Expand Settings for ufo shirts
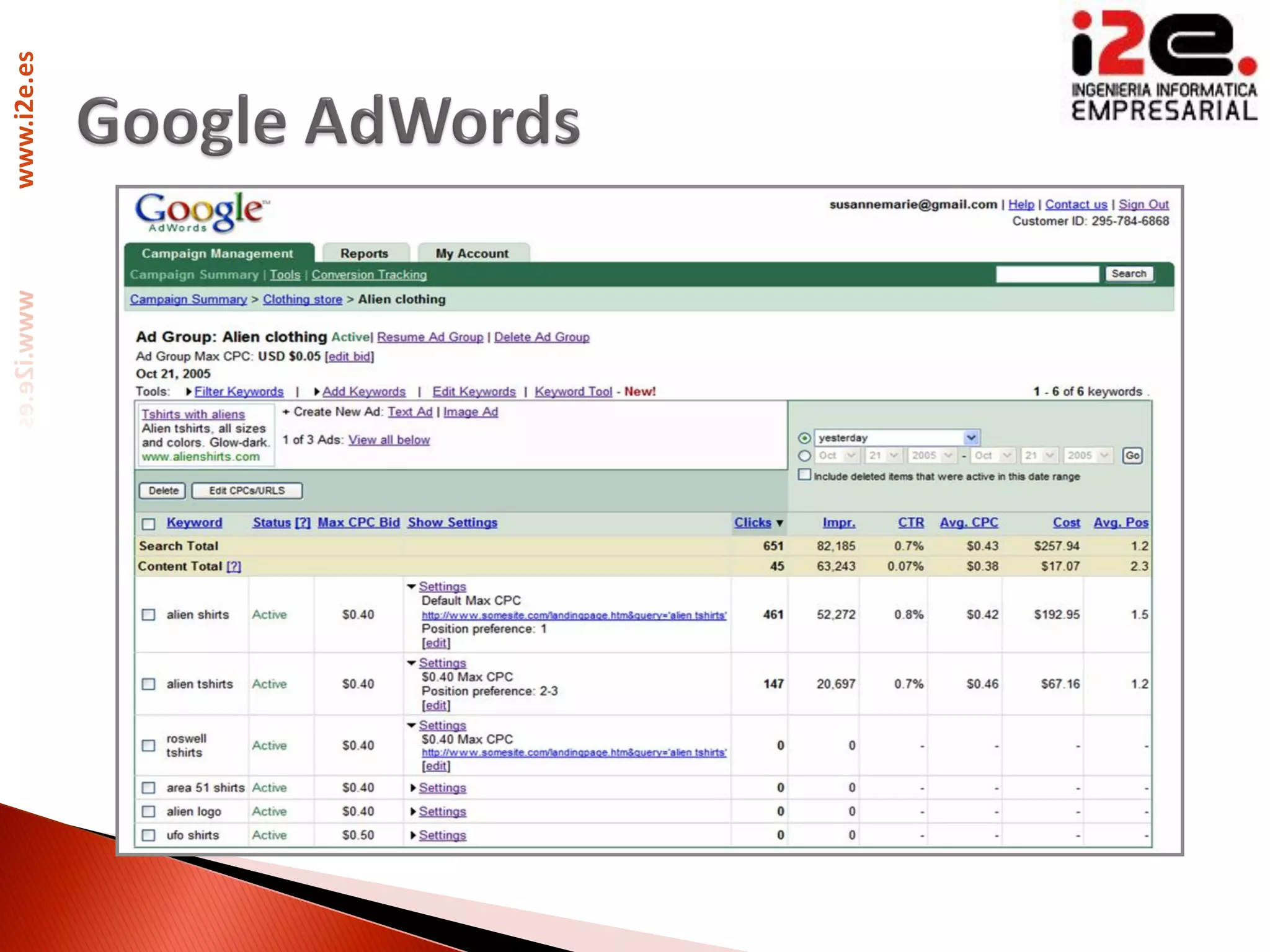The width and height of the screenshot is (1270, 952). click(413, 835)
